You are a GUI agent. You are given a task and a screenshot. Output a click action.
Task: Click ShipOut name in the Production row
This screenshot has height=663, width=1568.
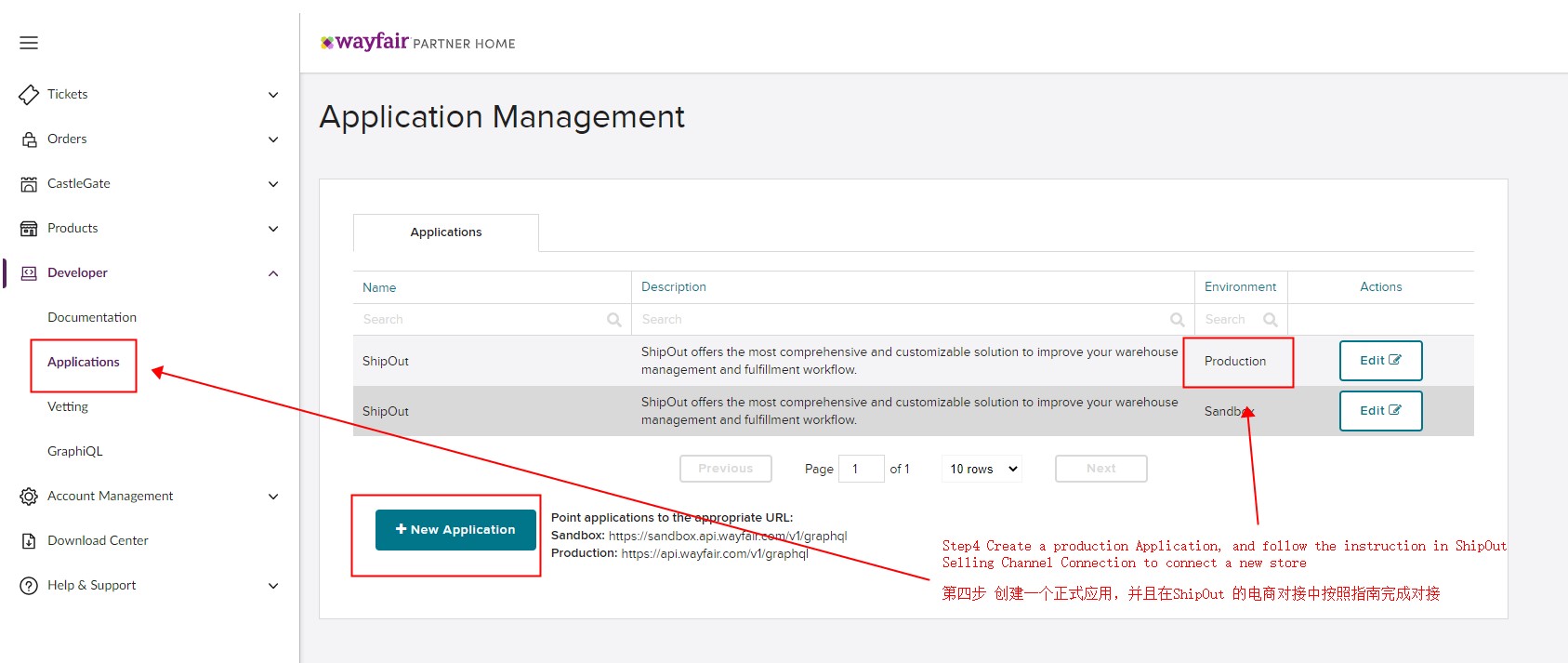(386, 361)
